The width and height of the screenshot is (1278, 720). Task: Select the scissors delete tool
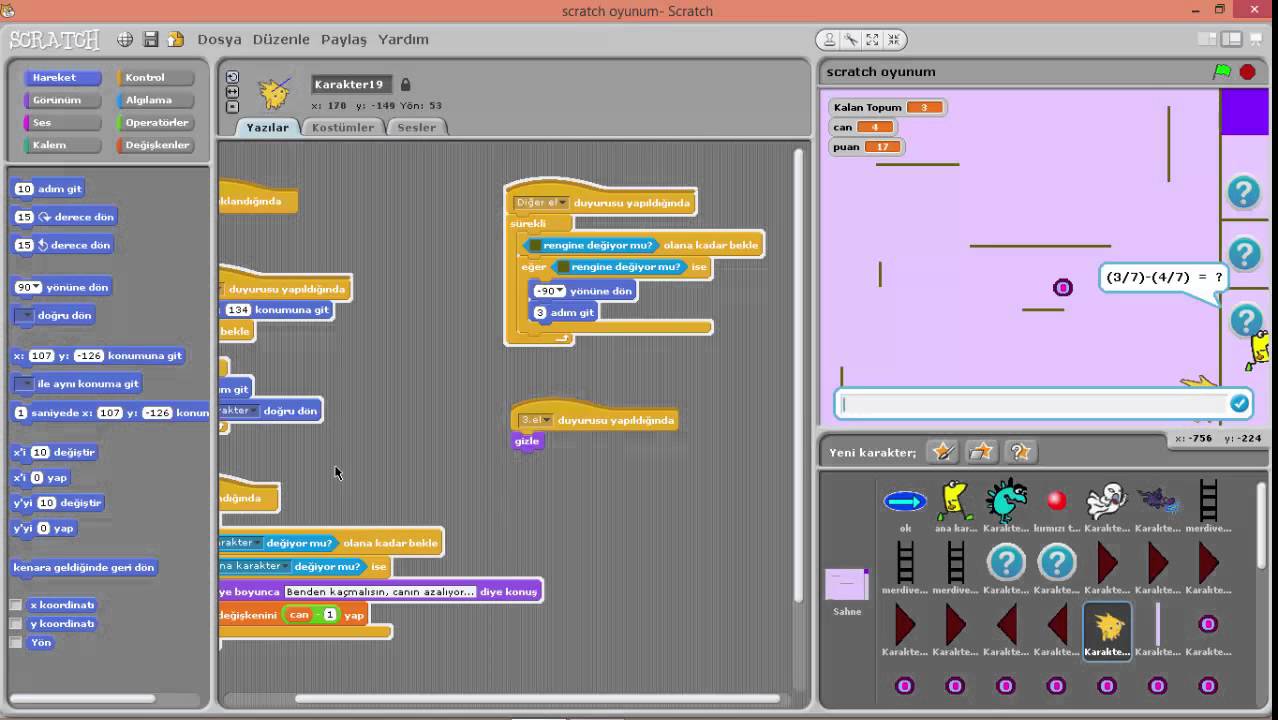click(x=851, y=40)
